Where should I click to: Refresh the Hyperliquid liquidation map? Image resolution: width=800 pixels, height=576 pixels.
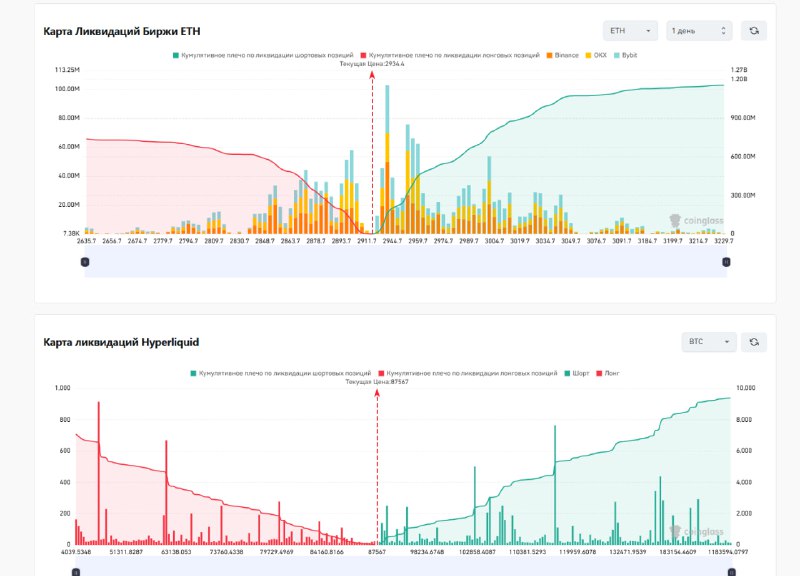[x=753, y=342]
